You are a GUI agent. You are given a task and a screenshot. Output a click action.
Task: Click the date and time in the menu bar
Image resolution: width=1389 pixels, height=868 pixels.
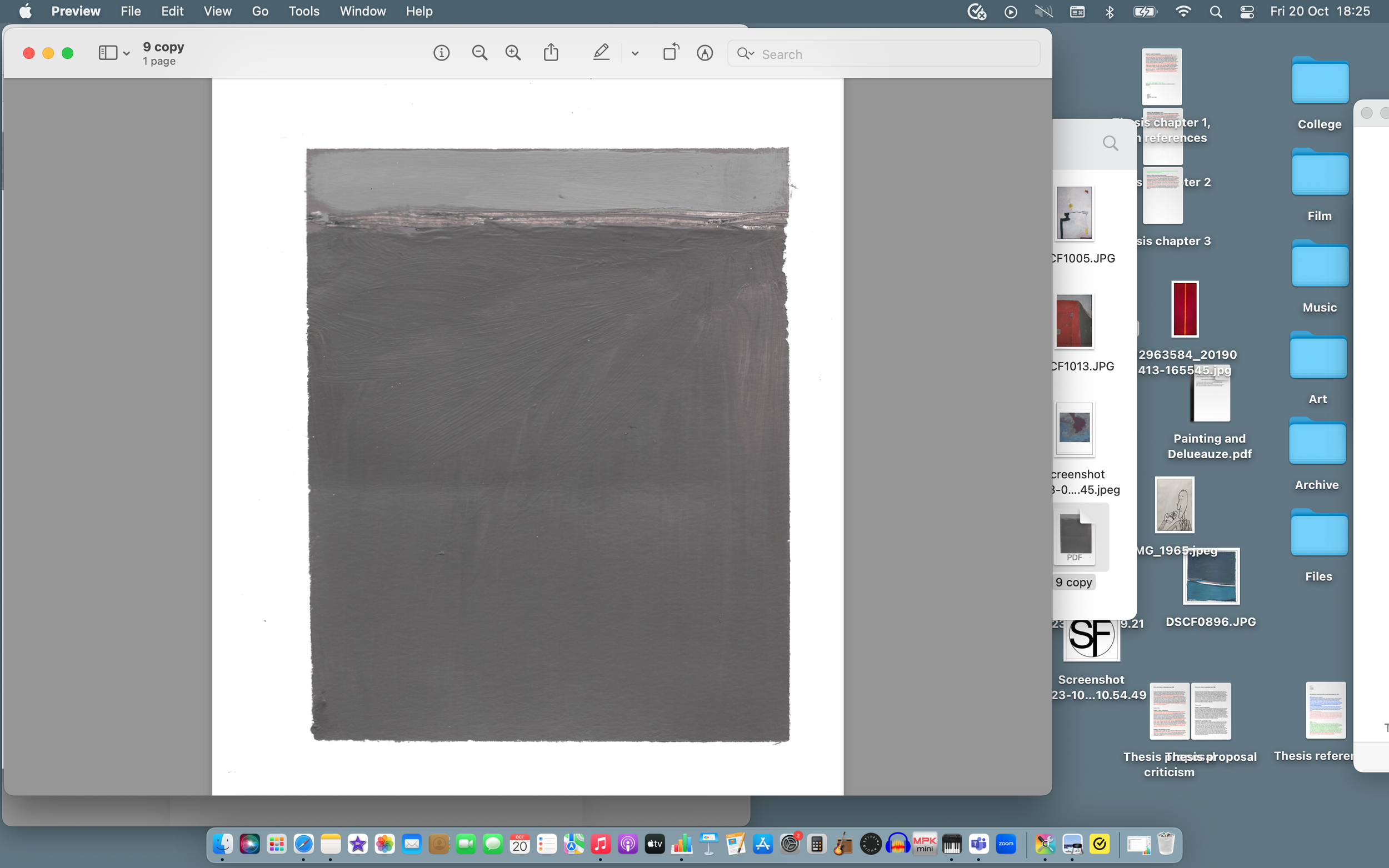click(x=1320, y=11)
